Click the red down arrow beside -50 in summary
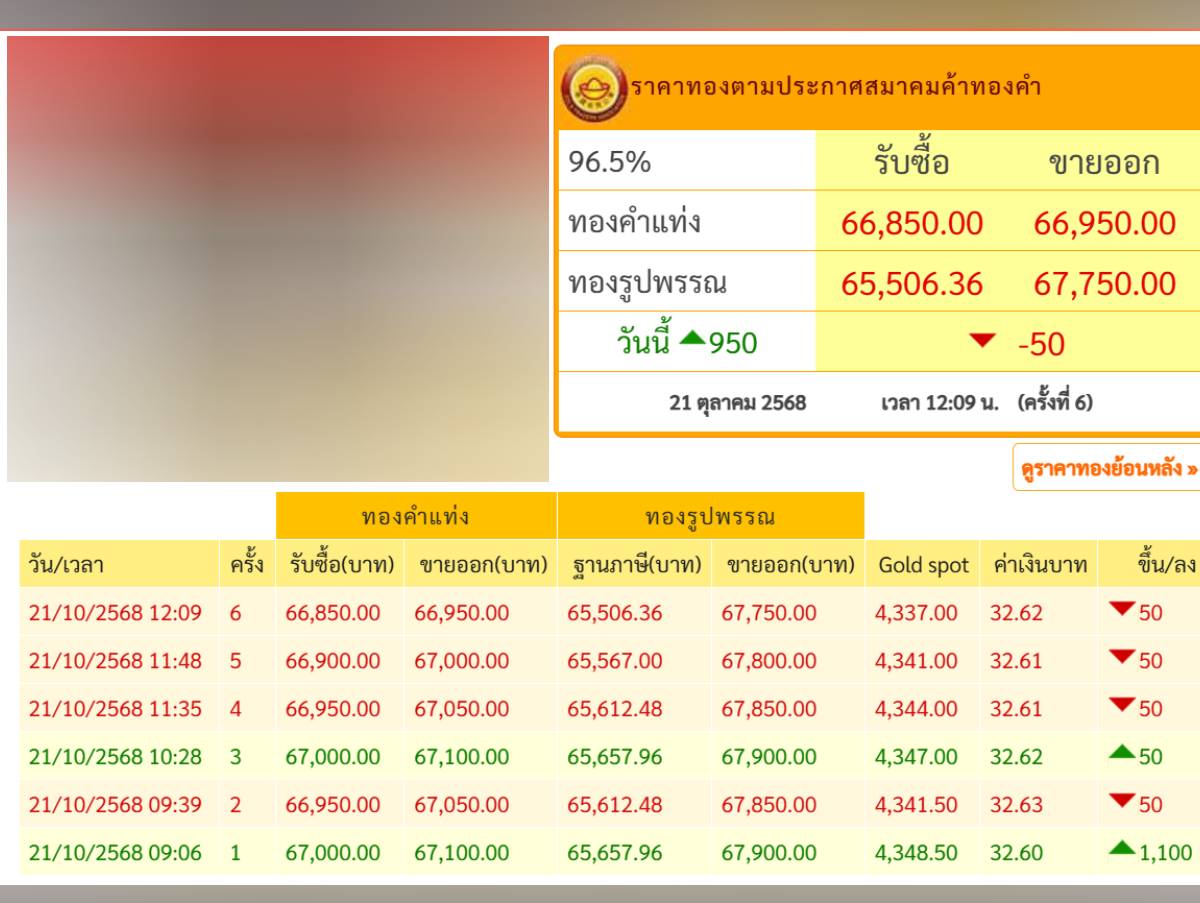This screenshot has width=1200, height=903. pos(983,342)
